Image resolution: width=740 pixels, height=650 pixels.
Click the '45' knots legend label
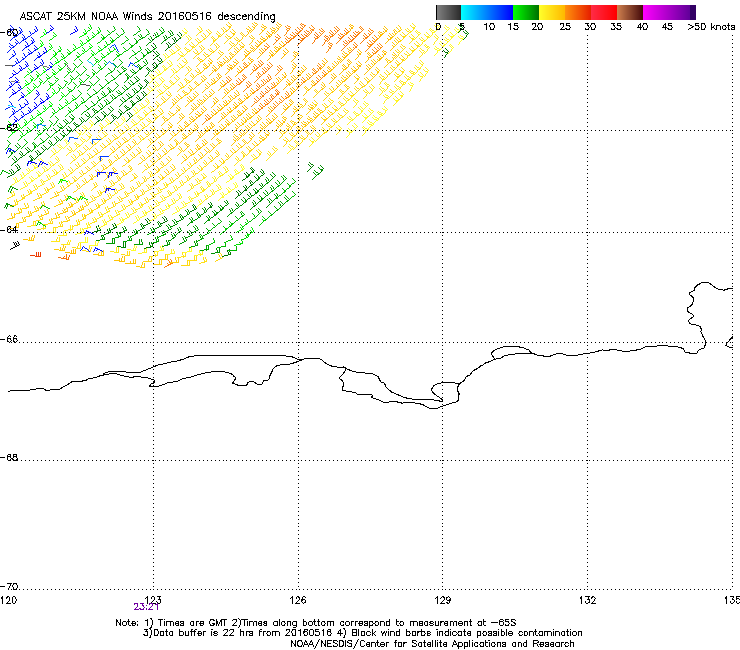click(667, 27)
